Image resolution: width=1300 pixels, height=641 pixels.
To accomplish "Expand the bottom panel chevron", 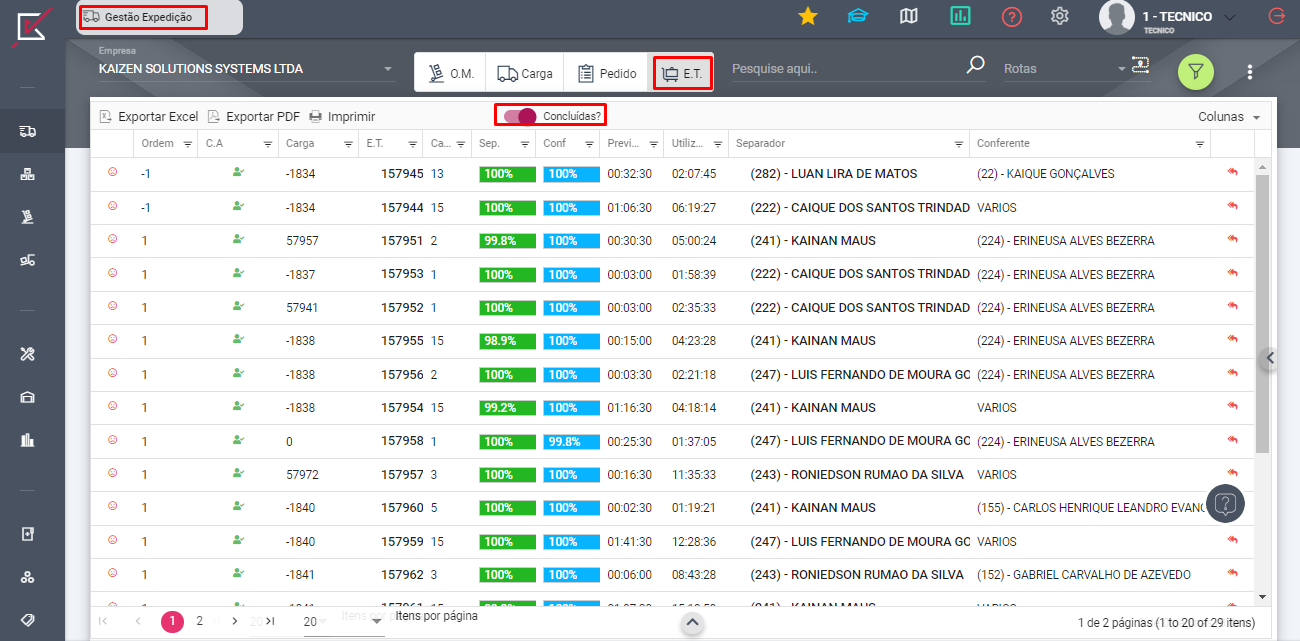I will (x=692, y=623).
